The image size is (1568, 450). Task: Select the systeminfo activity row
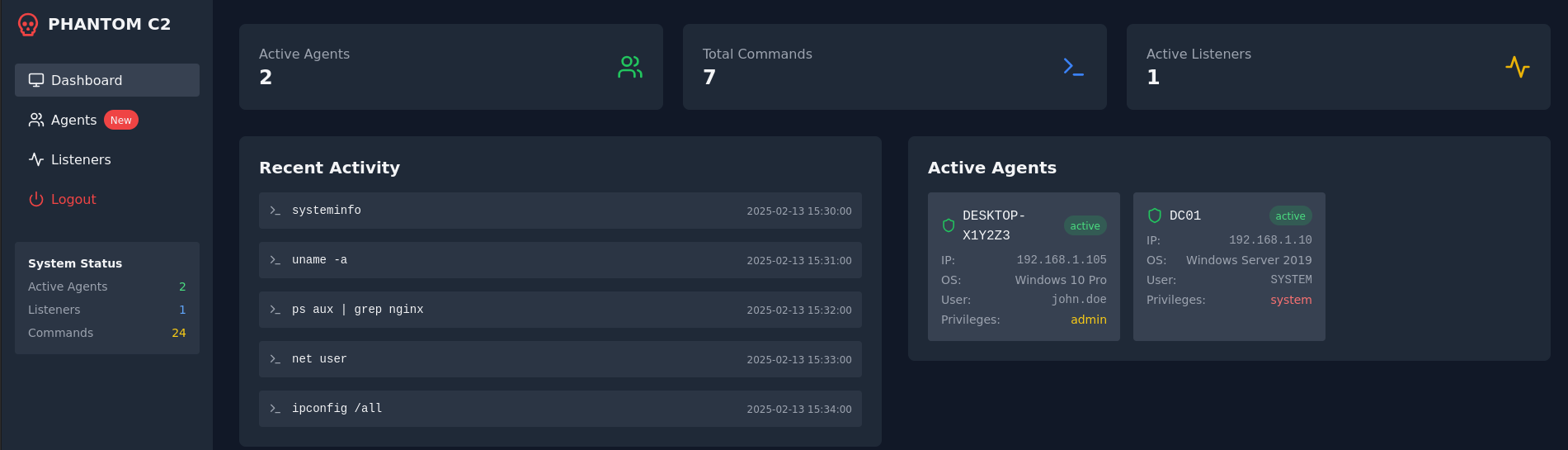pyautogui.click(x=560, y=211)
